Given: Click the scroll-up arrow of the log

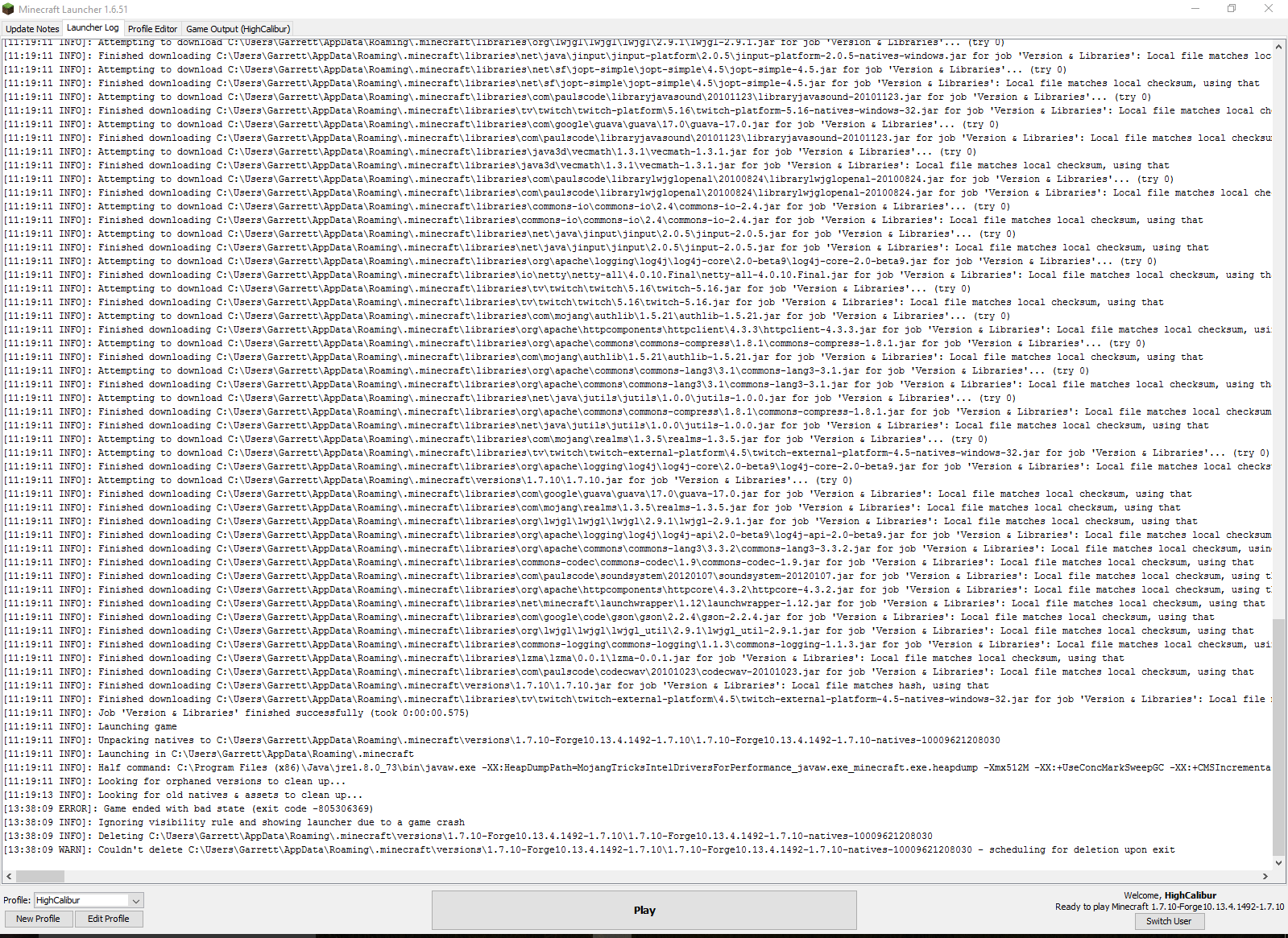Looking at the screenshot, I should 1279,47.
